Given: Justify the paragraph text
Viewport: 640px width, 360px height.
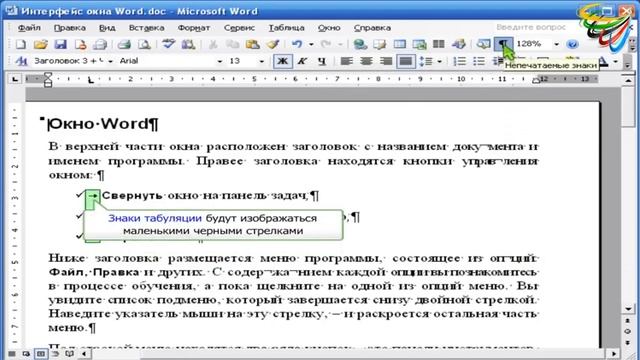Looking at the screenshot, I should (x=405, y=62).
